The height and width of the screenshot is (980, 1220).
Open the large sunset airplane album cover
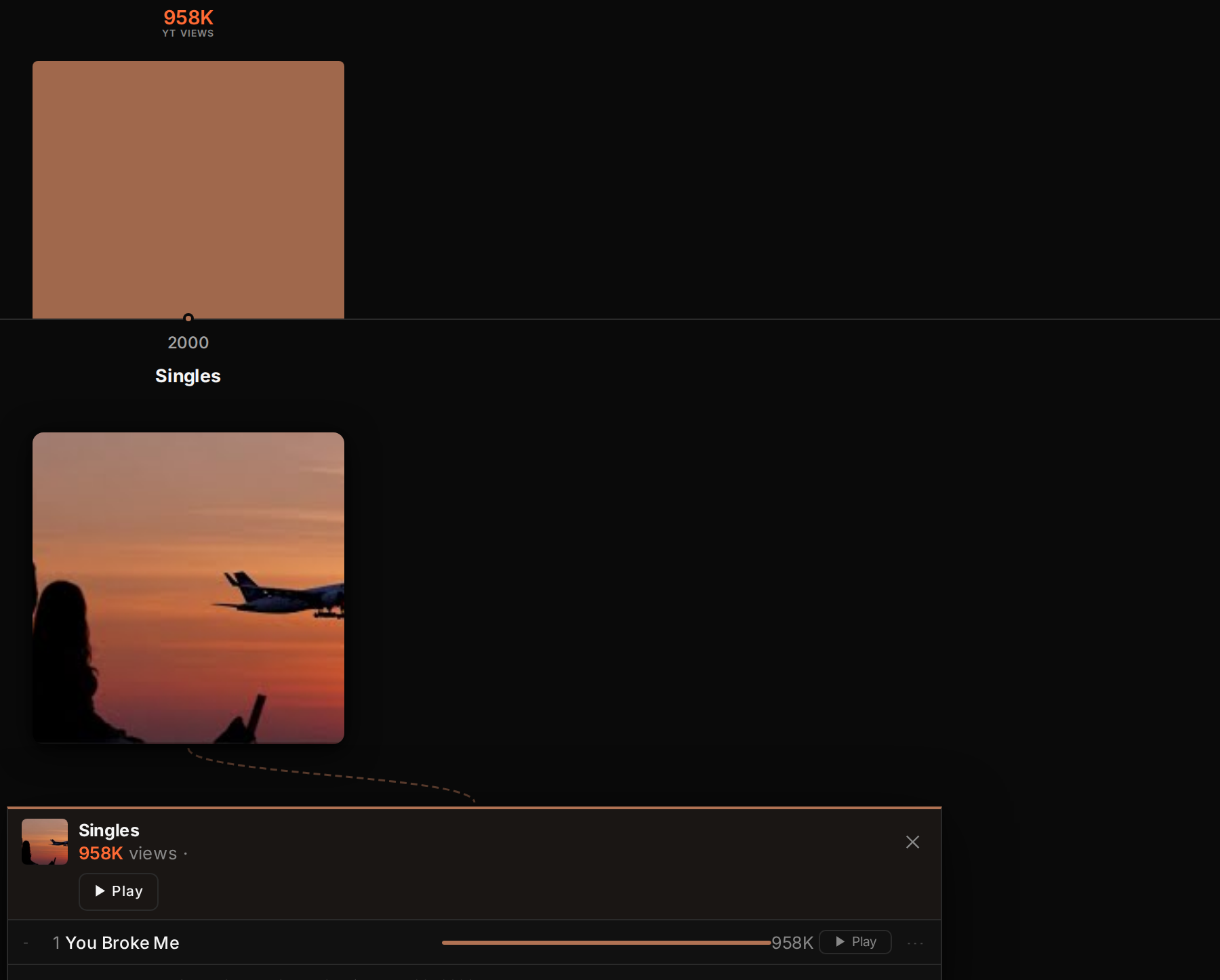point(188,588)
